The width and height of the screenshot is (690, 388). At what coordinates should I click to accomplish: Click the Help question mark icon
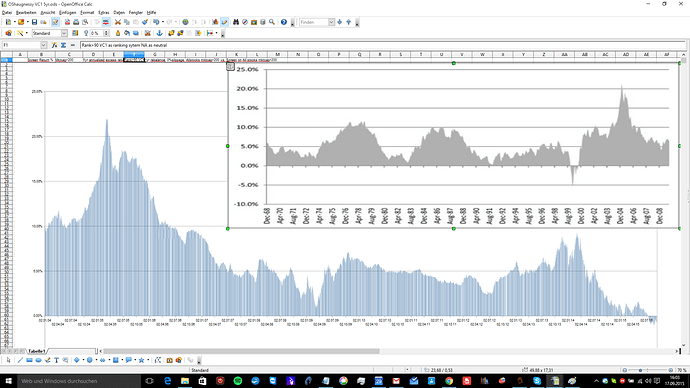click(284, 22)
